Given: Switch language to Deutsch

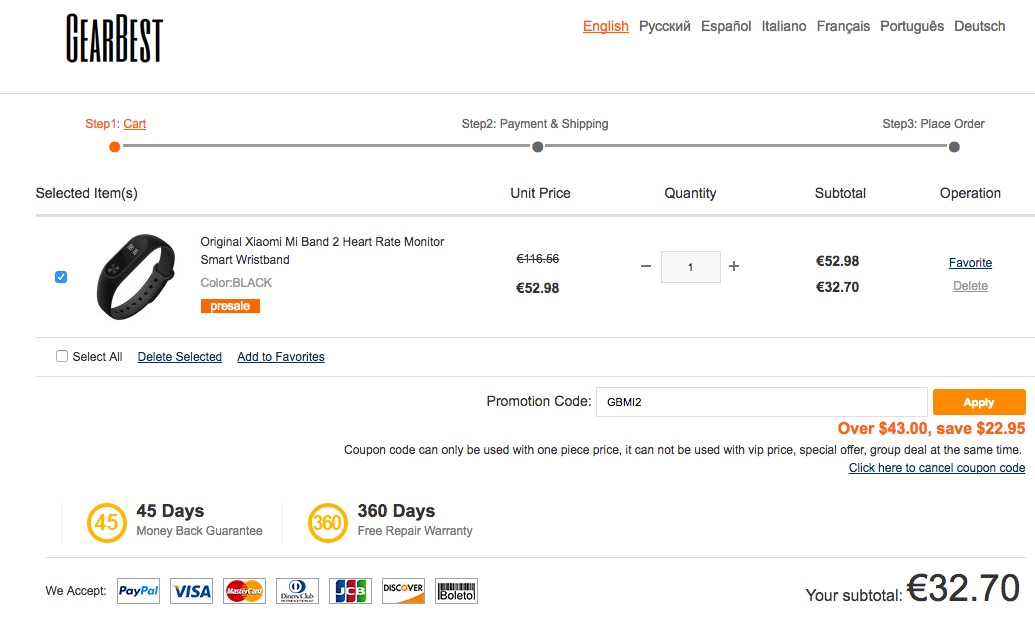Looking at the screenshot, I should tap(979, 26).
